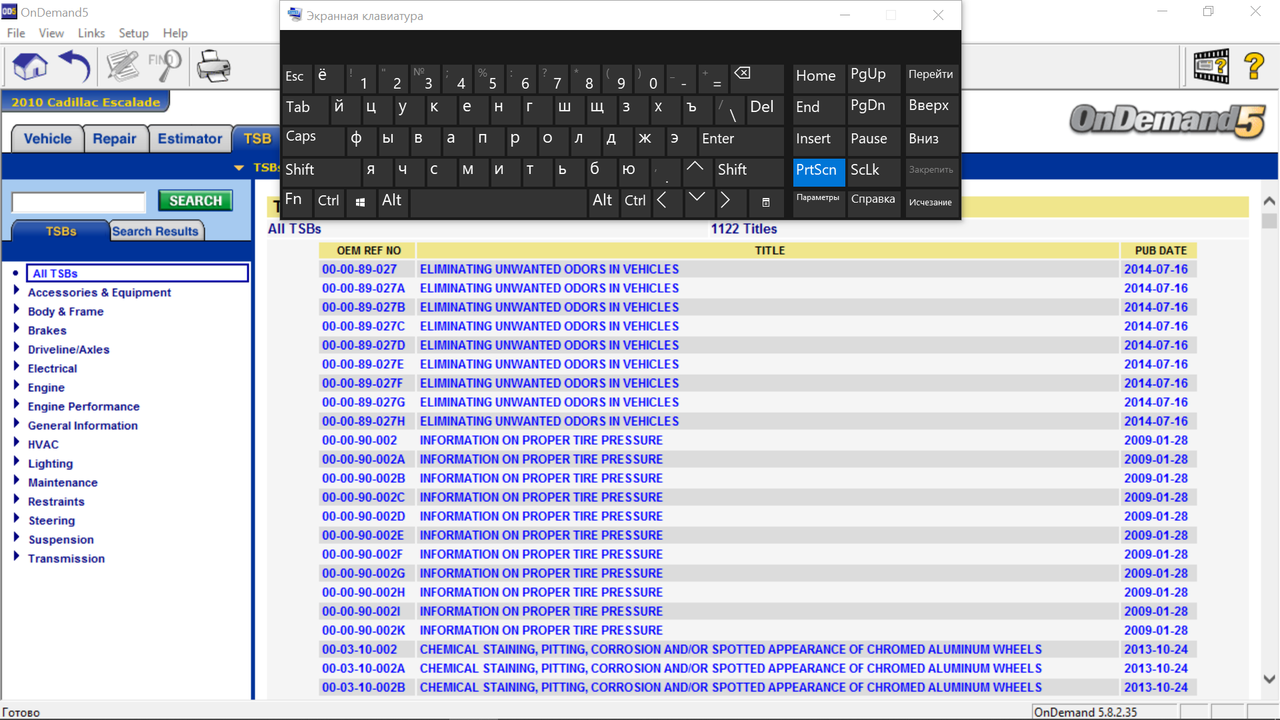This screenshot has height=720, width=1280.
Task: Select All TSBs in category list
Action: coord(137,273)
